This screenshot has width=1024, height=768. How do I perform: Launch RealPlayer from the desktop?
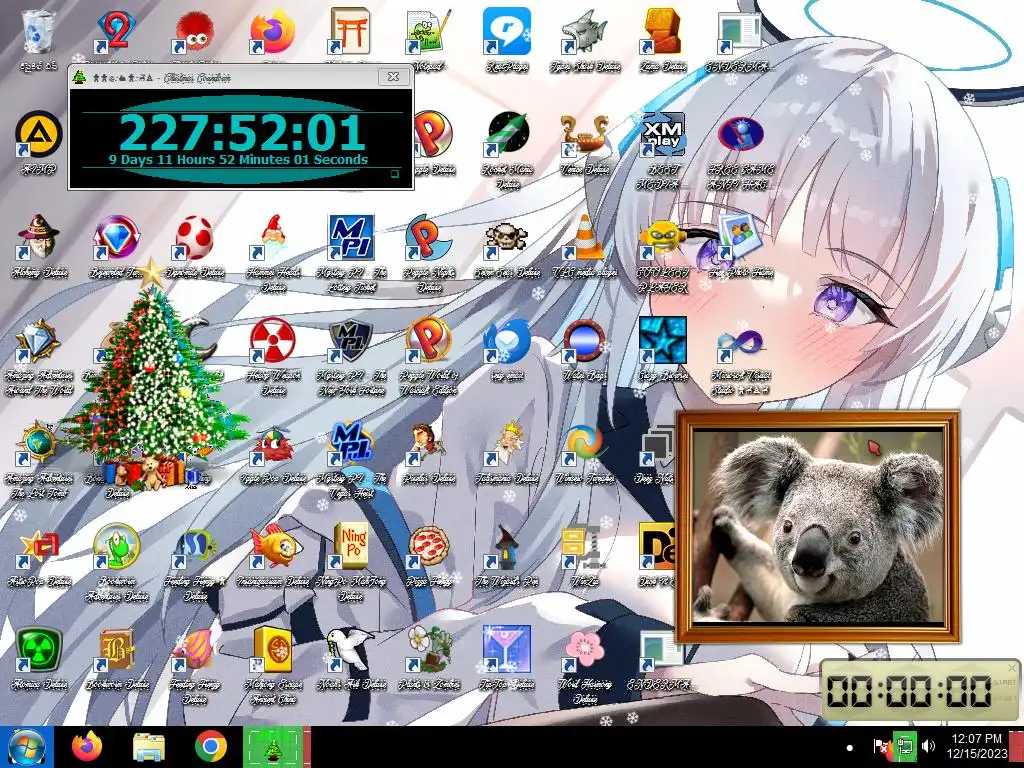click(x=507, y=31)
